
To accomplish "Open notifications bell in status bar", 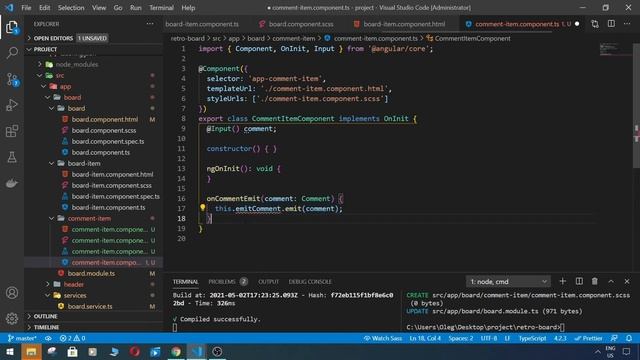I will pos(629,338).
